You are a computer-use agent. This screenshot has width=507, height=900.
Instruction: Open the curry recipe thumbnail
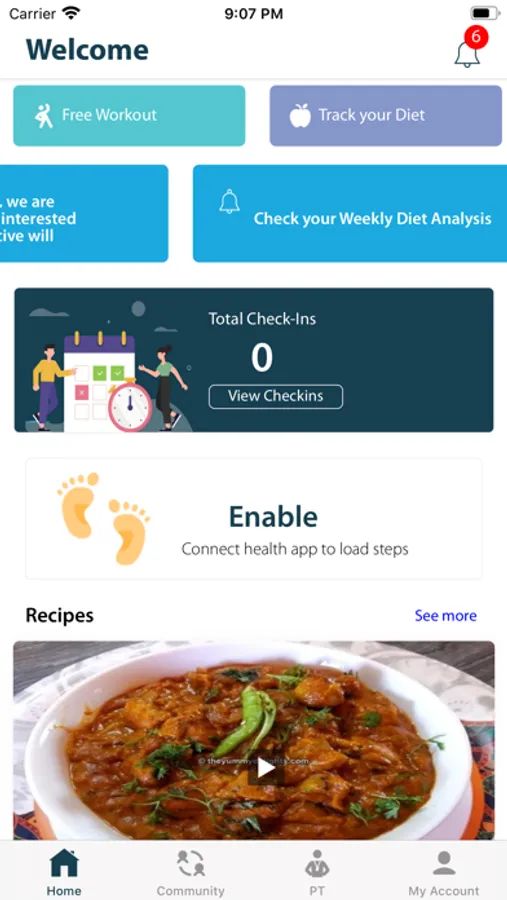pos(254,740)
